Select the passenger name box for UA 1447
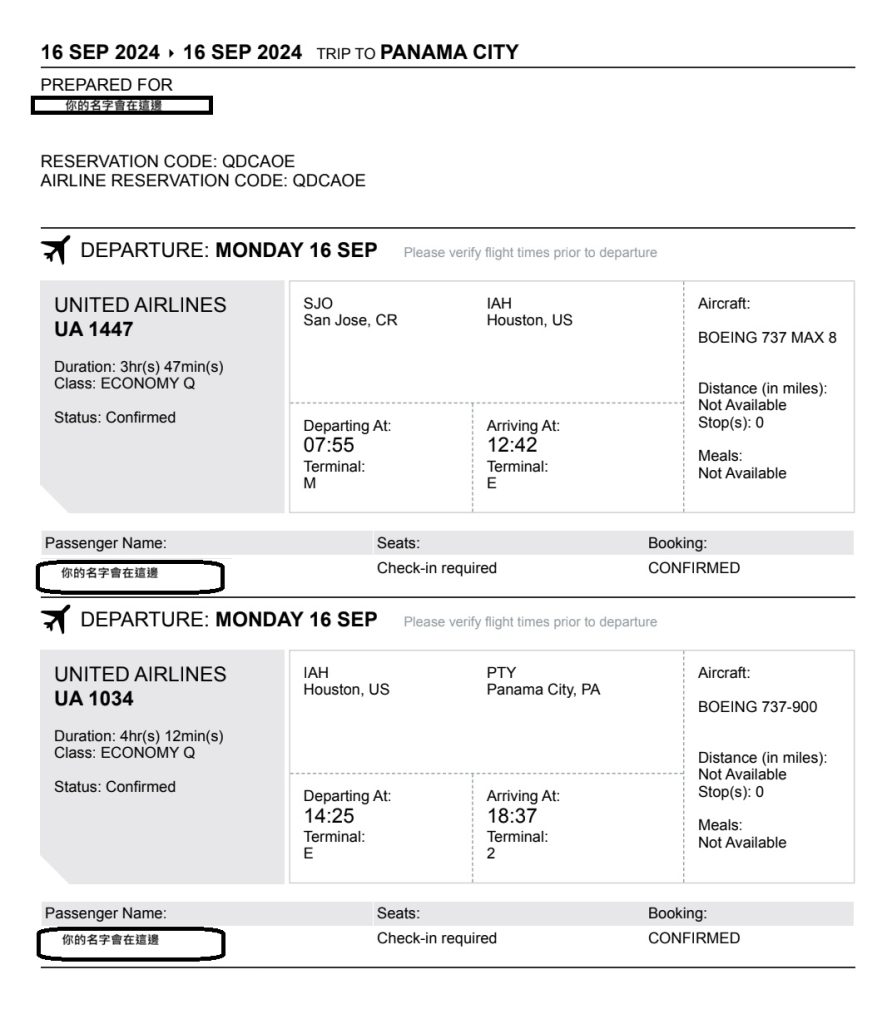Viewport: 892px width, 1024px height. [x=130, y=575]
